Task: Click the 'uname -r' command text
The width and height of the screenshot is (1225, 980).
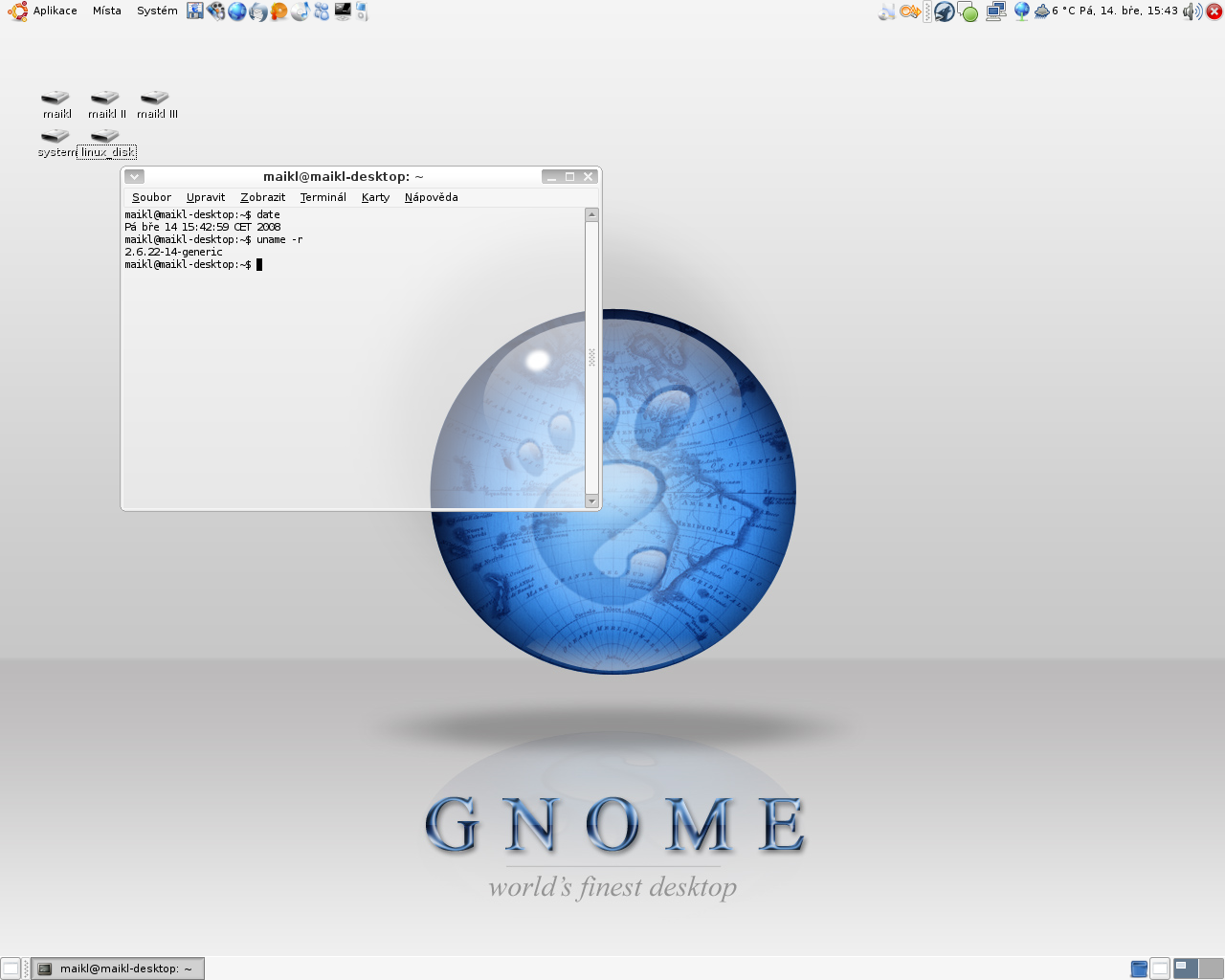Action: click(279, 239)
